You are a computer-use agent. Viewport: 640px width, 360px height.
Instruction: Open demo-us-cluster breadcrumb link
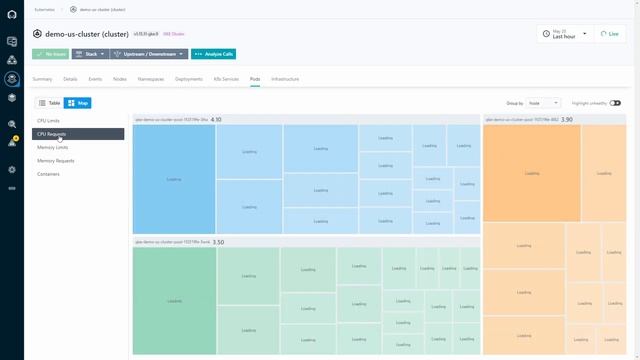pyautogui.click(x=102, y=9)
